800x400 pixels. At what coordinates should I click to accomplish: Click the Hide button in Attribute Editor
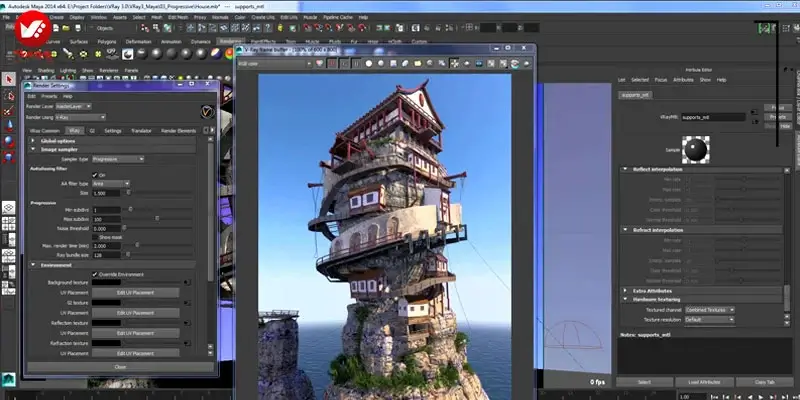(785, 126)
